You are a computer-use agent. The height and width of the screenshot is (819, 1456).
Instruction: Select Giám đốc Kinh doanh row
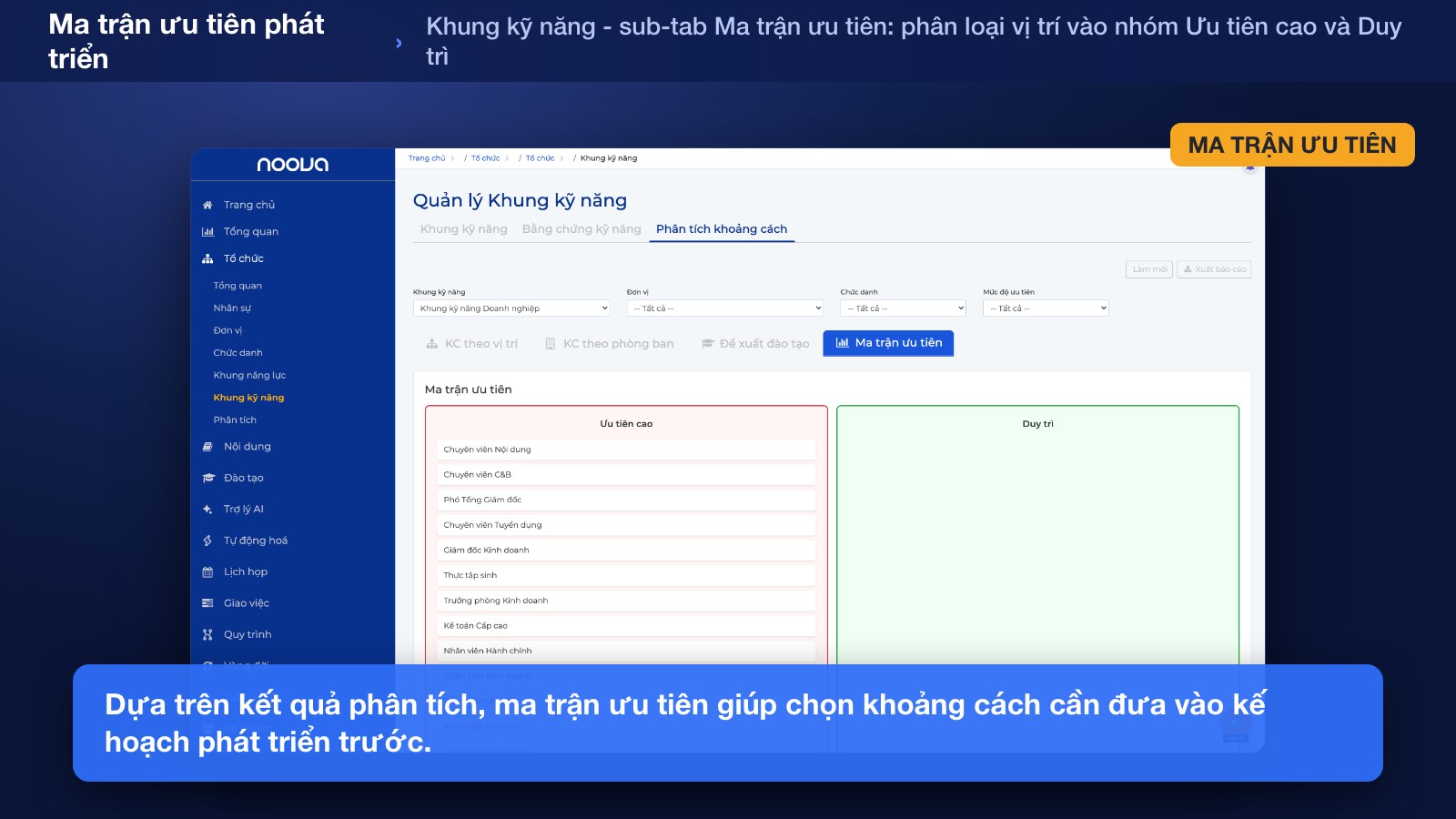pos(626,551)
